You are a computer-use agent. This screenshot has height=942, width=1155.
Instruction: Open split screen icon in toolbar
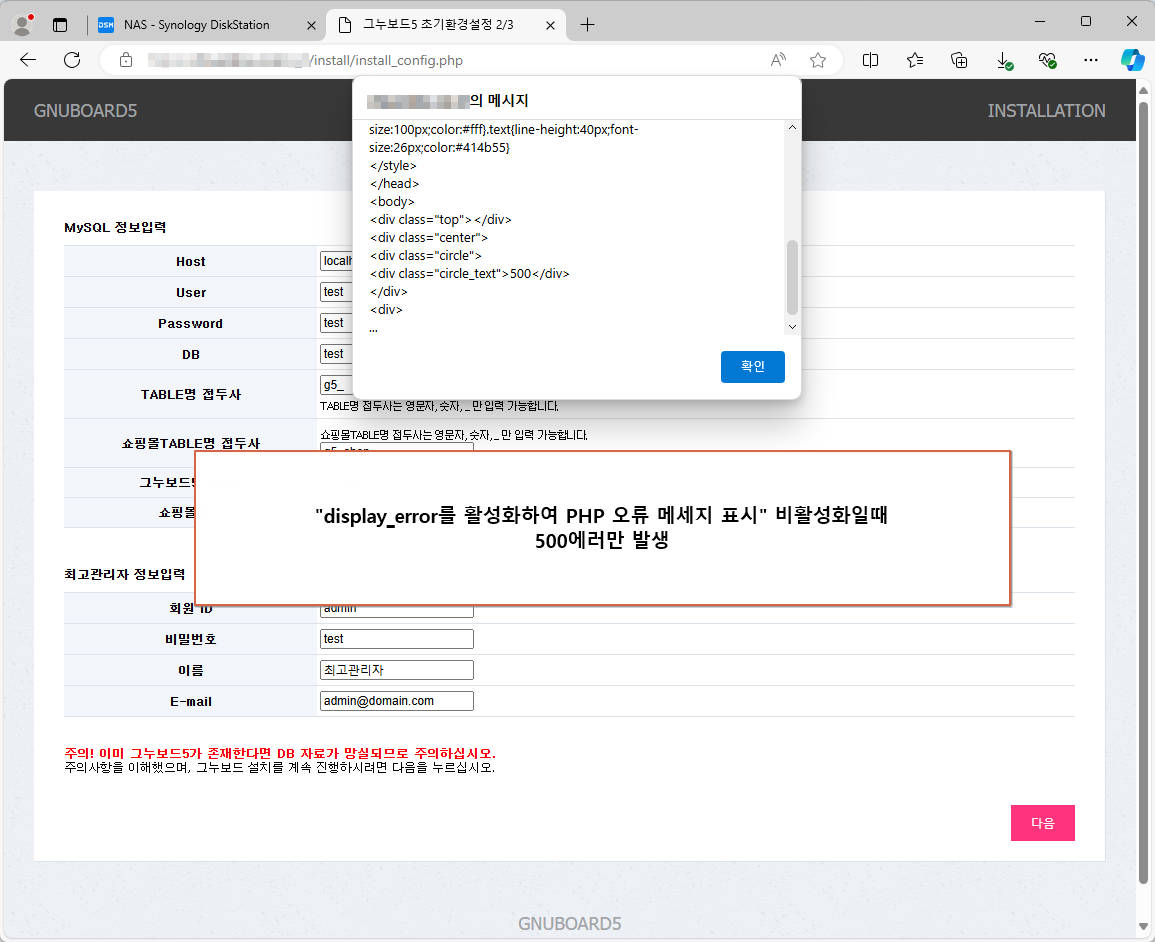click(x=870, y=60)
